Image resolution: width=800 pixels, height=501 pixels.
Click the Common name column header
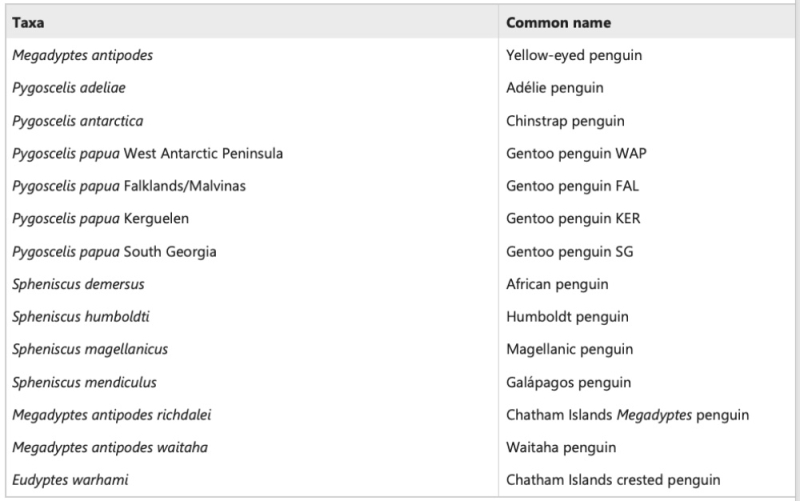[x=559, y=22]
